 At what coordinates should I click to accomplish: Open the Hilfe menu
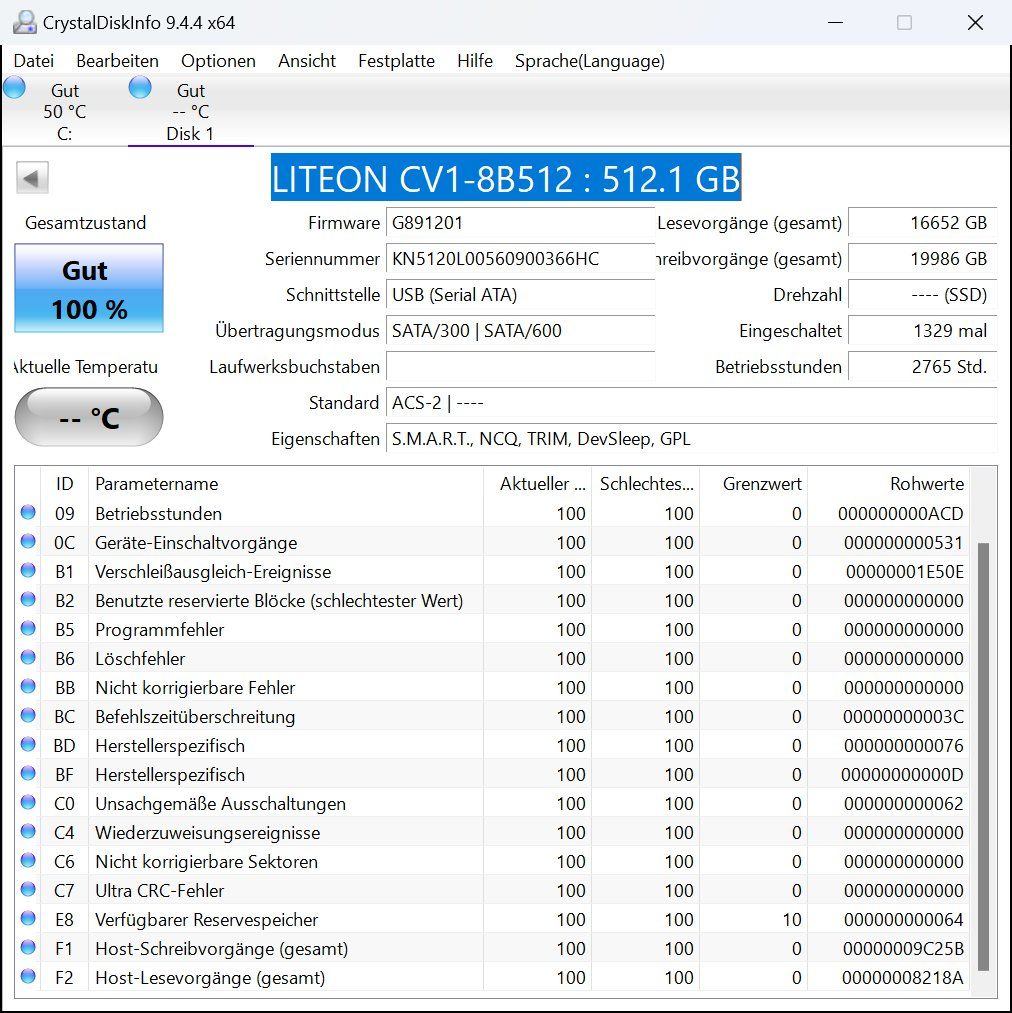coord(475,61)
